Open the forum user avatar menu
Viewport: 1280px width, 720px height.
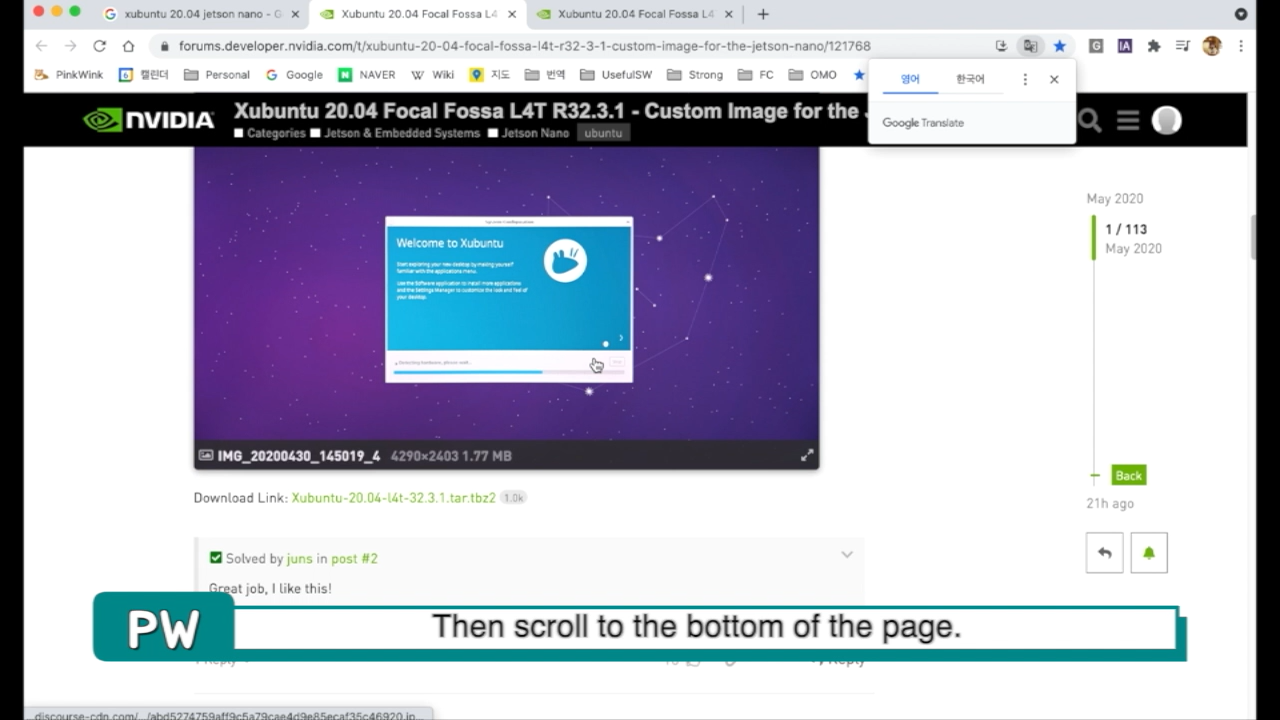point(1166,121)
